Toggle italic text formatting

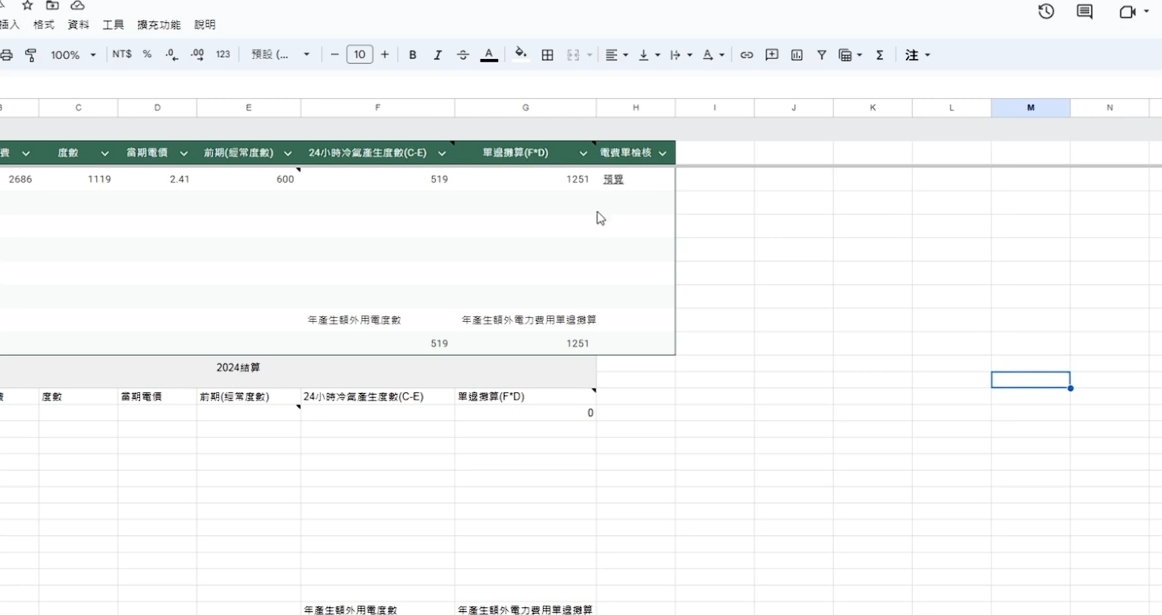point(437,55)
